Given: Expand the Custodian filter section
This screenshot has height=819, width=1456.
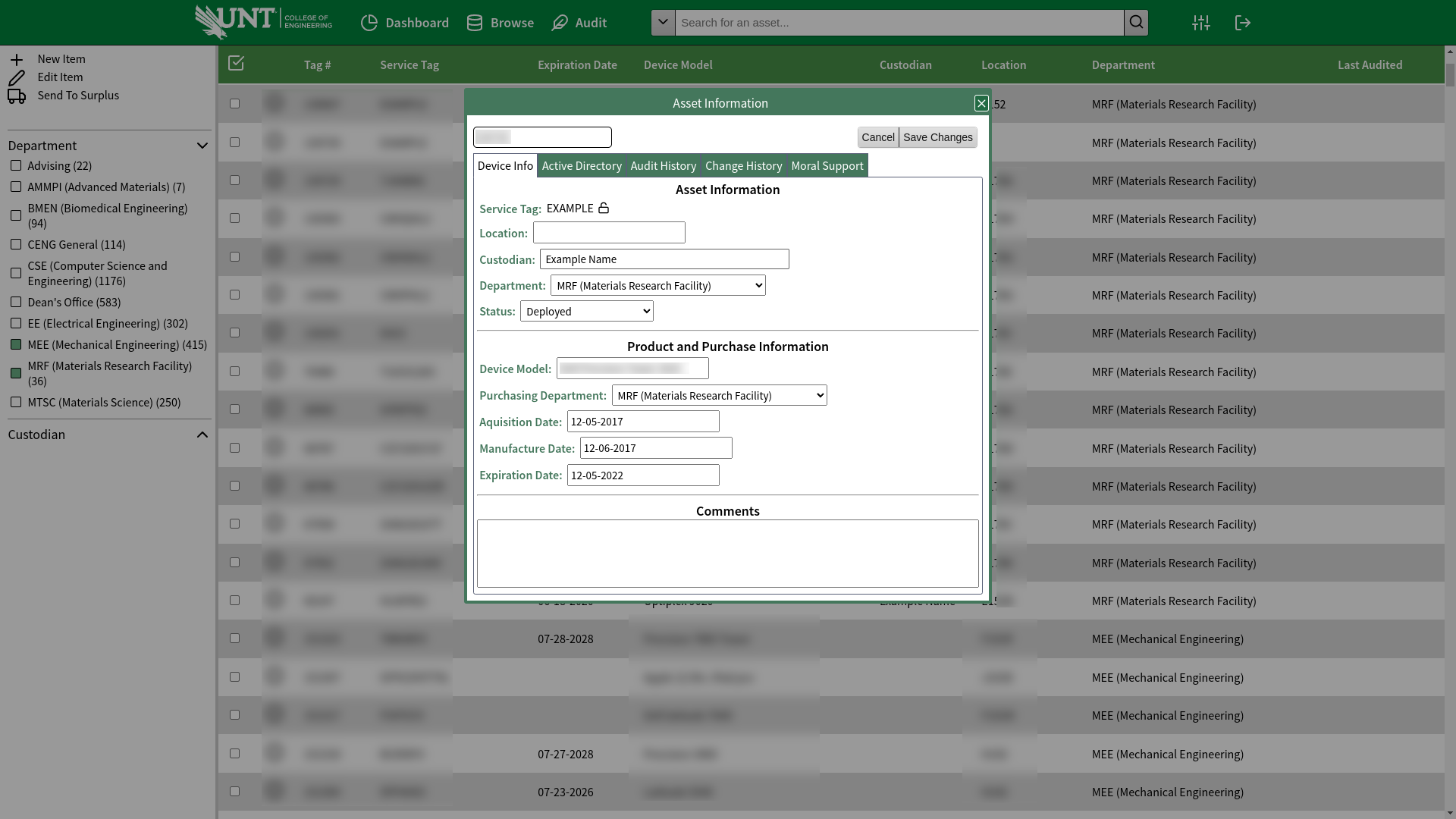Looking at the screenshot, I should point(202,435).
